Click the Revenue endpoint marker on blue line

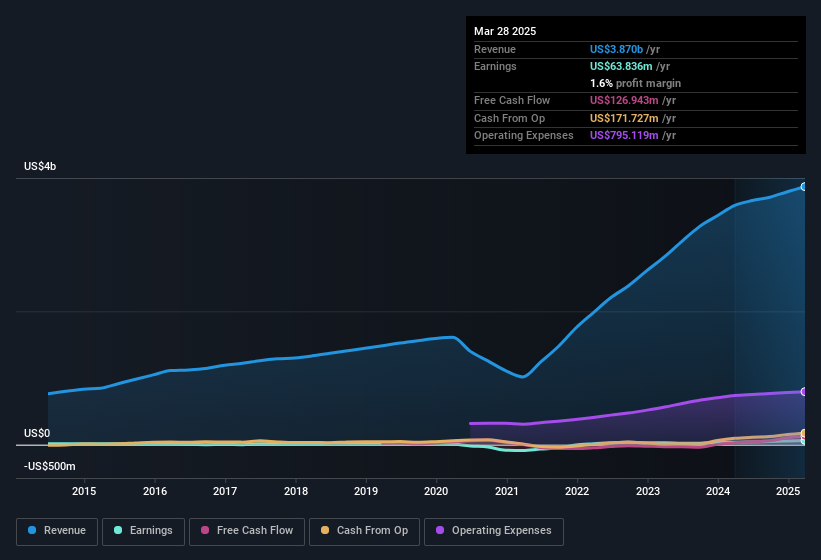[x=804, y=187]
